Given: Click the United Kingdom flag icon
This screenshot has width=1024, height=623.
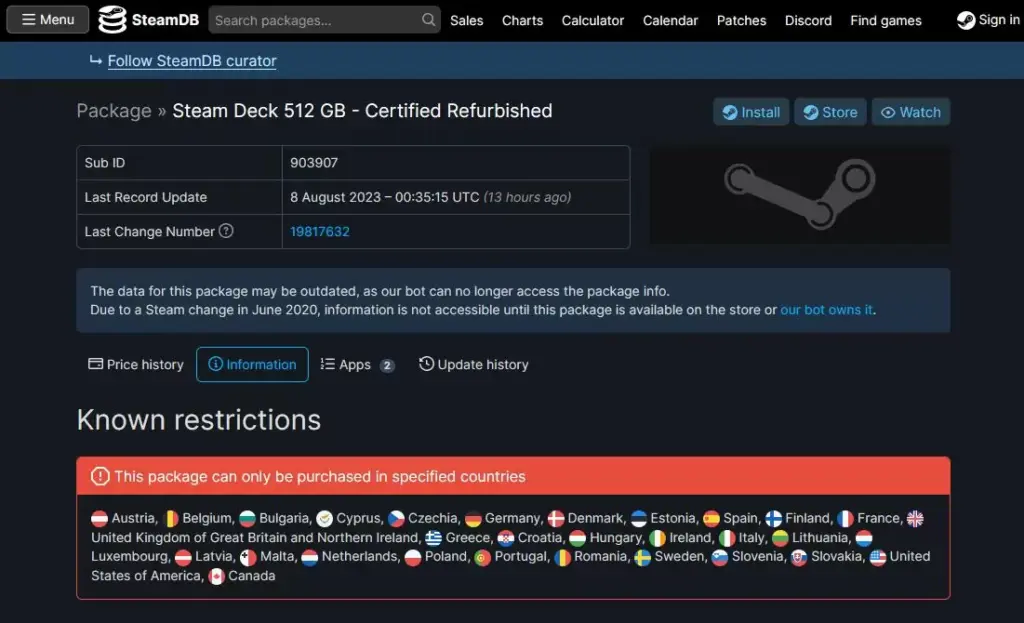Looking at the screenshot, I should click(x=915, y=519).
